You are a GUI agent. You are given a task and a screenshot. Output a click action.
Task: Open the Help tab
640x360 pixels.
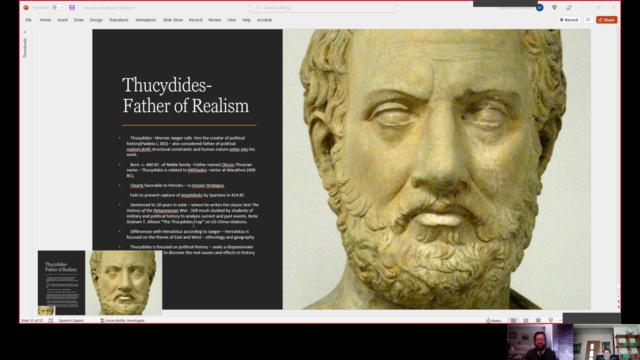click(246, 20)
